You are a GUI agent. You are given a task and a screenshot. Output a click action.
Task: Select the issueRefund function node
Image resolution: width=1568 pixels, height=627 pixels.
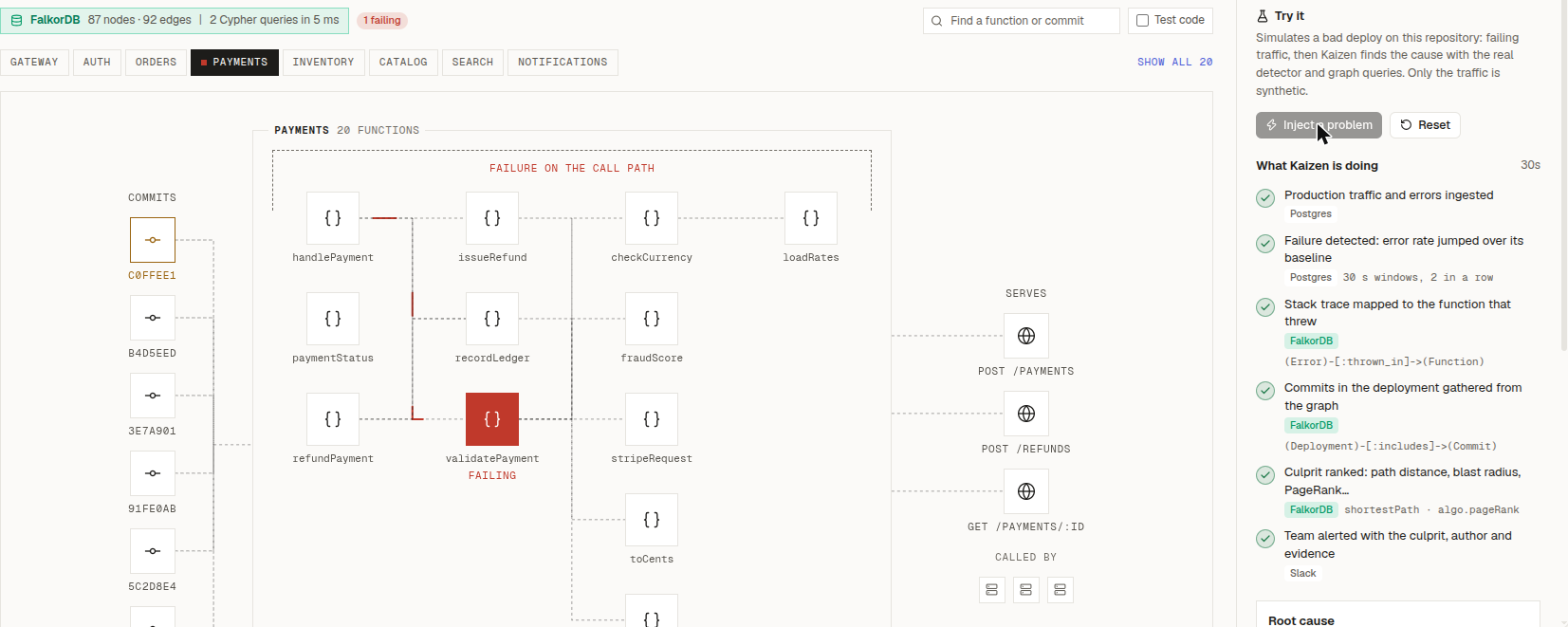pyautogui.click(x=492, y=218)
